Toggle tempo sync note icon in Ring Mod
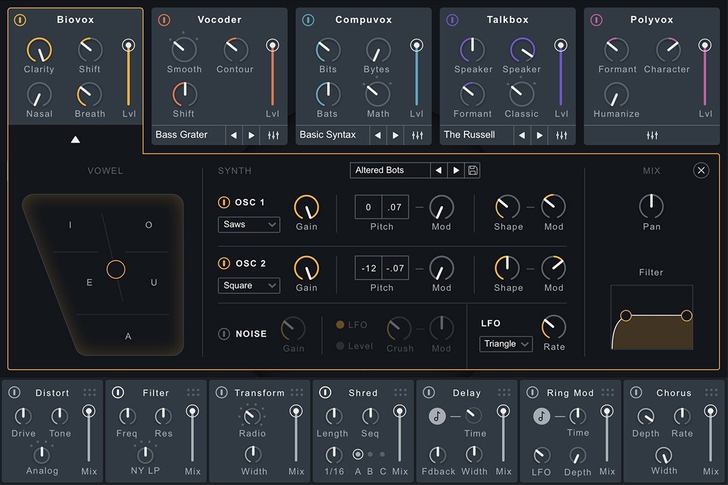Screen dimensions: 728x485 [541, 416]
